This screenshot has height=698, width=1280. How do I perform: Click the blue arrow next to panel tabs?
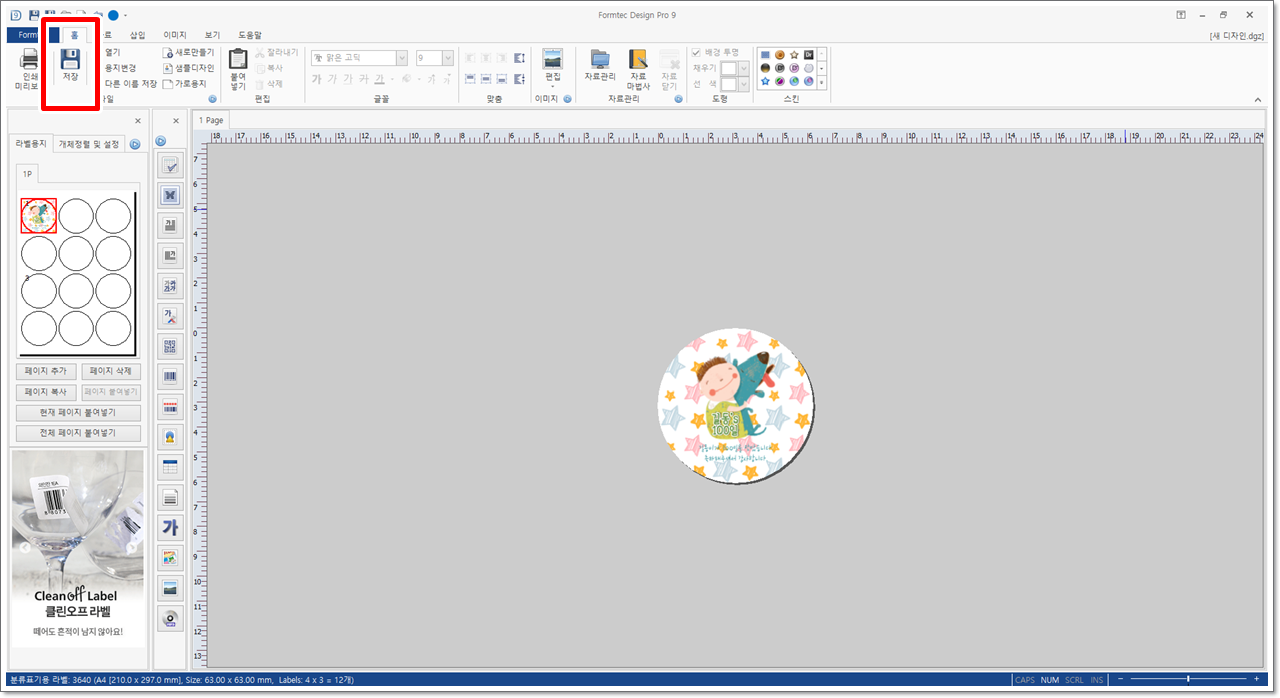(x=135, y=144)
